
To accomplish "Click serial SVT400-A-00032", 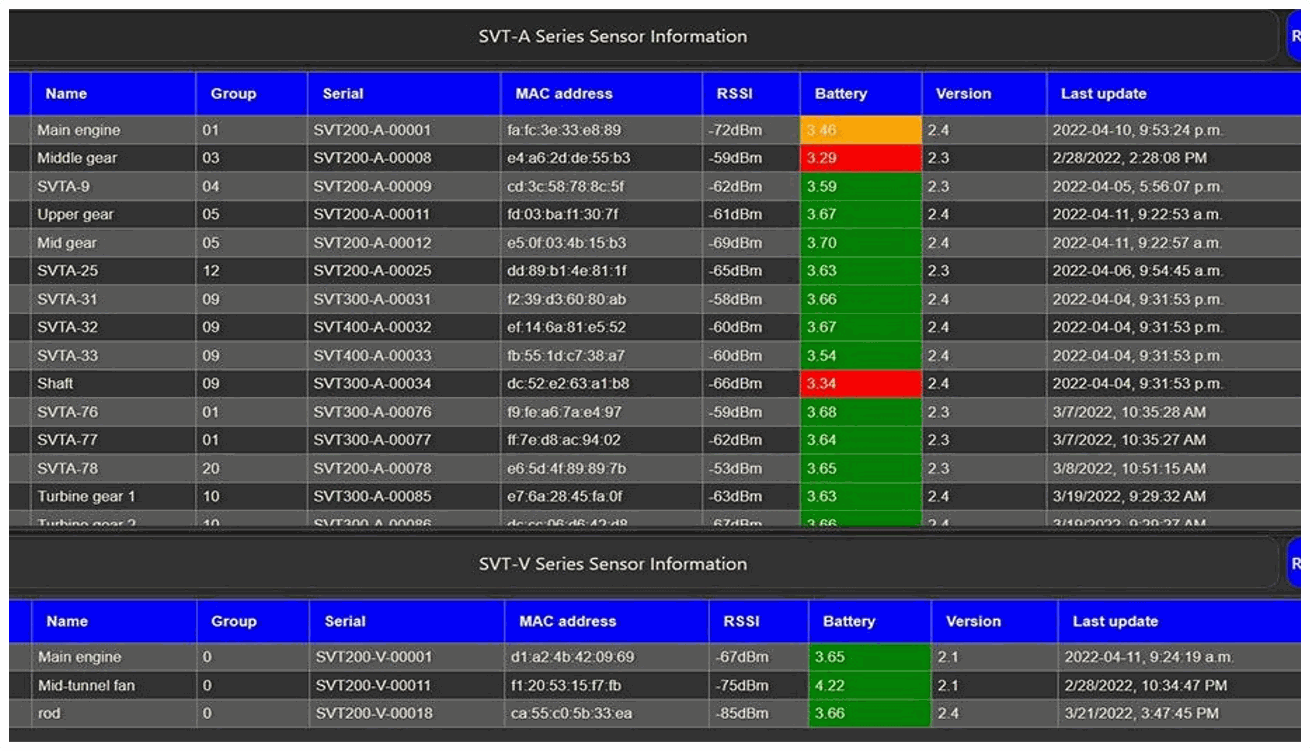I will pos(372,327).
